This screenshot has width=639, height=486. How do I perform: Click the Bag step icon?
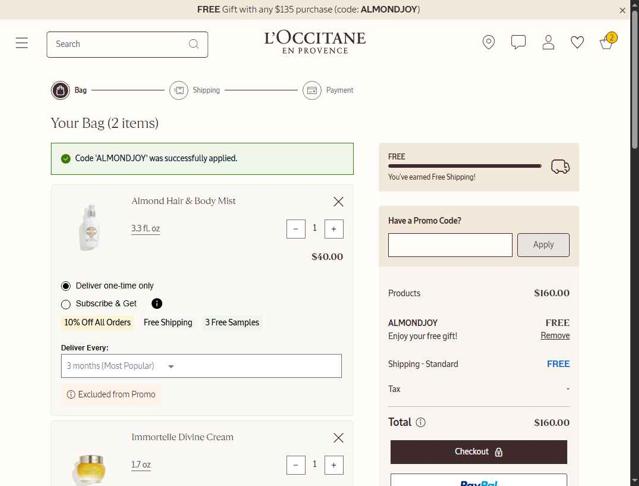click(x=60, y=90)
